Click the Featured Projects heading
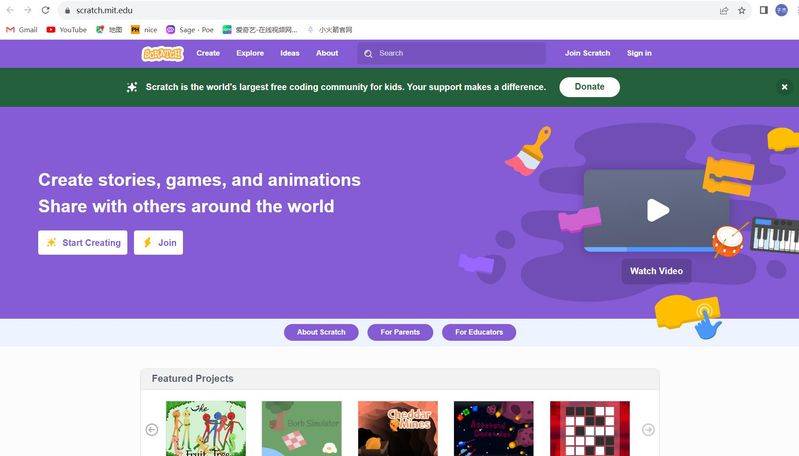 pos(193,379)
